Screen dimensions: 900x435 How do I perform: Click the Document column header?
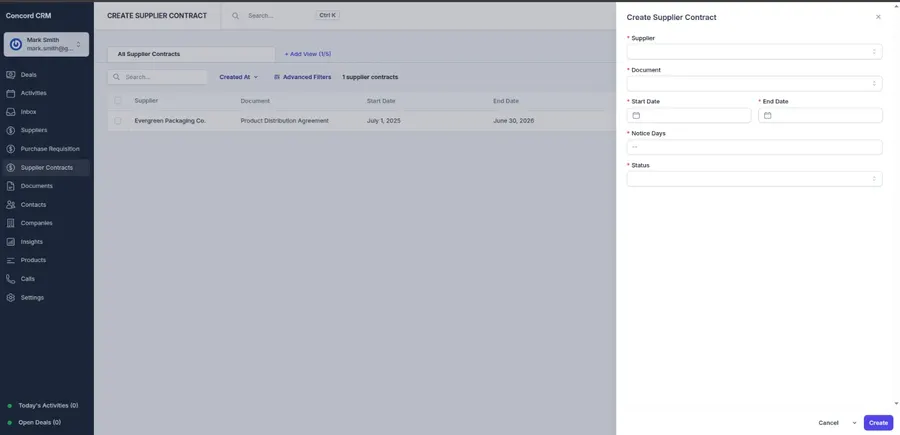click(x=255, y=100)
